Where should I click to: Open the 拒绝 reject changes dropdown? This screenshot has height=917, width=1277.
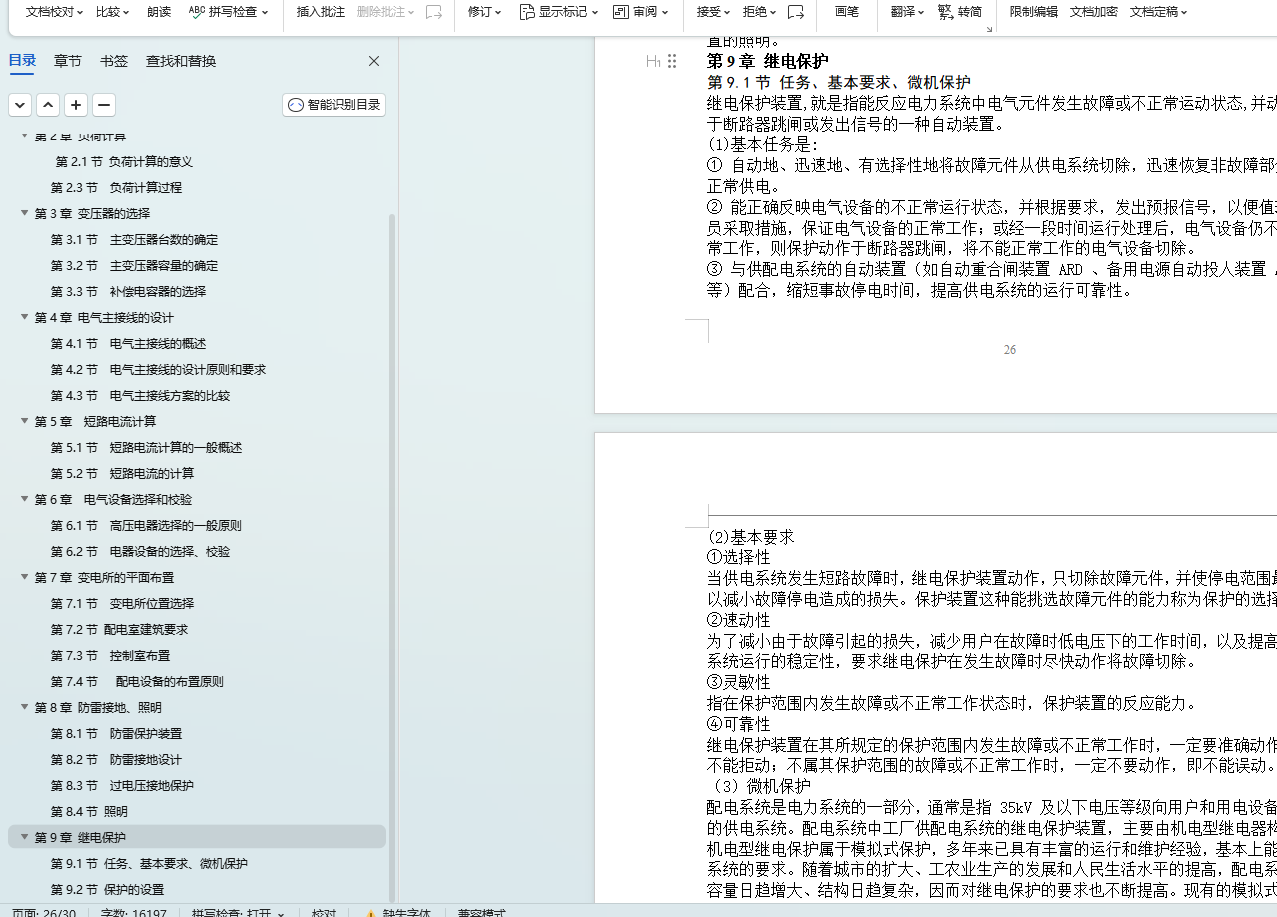(x=760, y=12)
